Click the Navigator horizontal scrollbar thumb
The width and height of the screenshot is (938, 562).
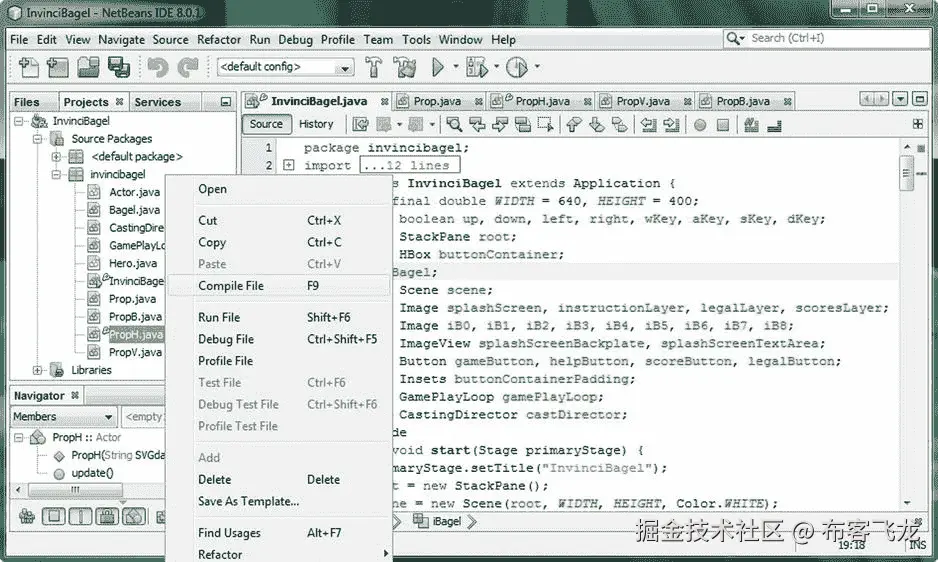(x=75, y=490)
